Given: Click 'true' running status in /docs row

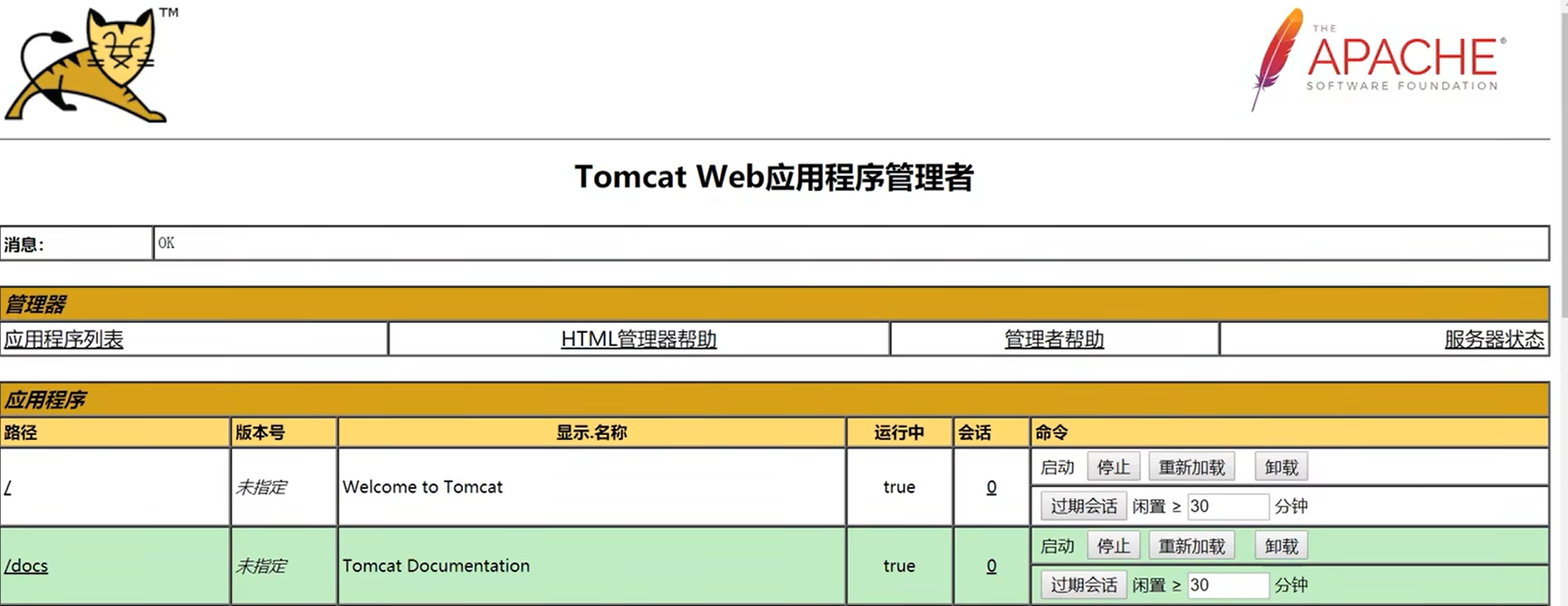Looking at the screenshot, I should 899,566.
